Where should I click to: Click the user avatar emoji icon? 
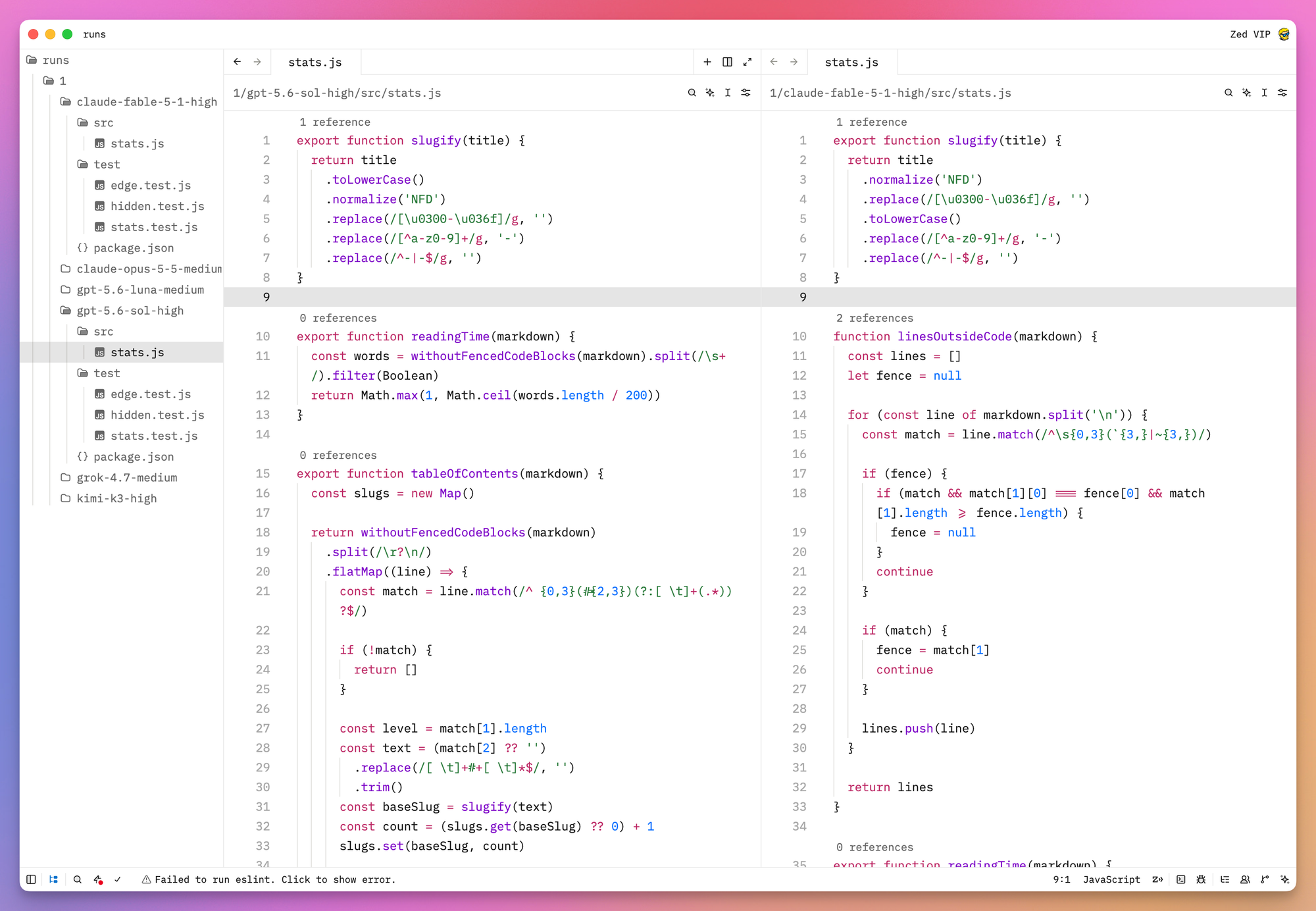tap(1284, 34)
